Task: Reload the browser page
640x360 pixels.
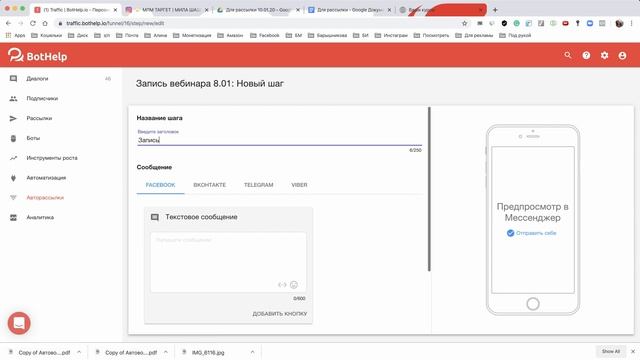Action: [x=33, y=23]
